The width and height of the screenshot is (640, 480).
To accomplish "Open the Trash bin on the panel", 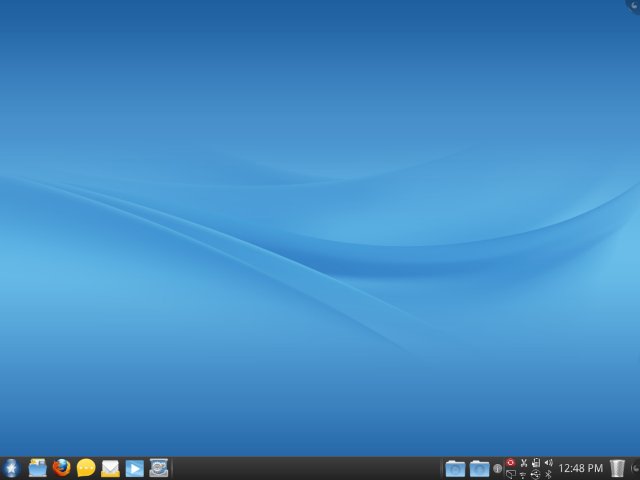I will click(617, 468).
